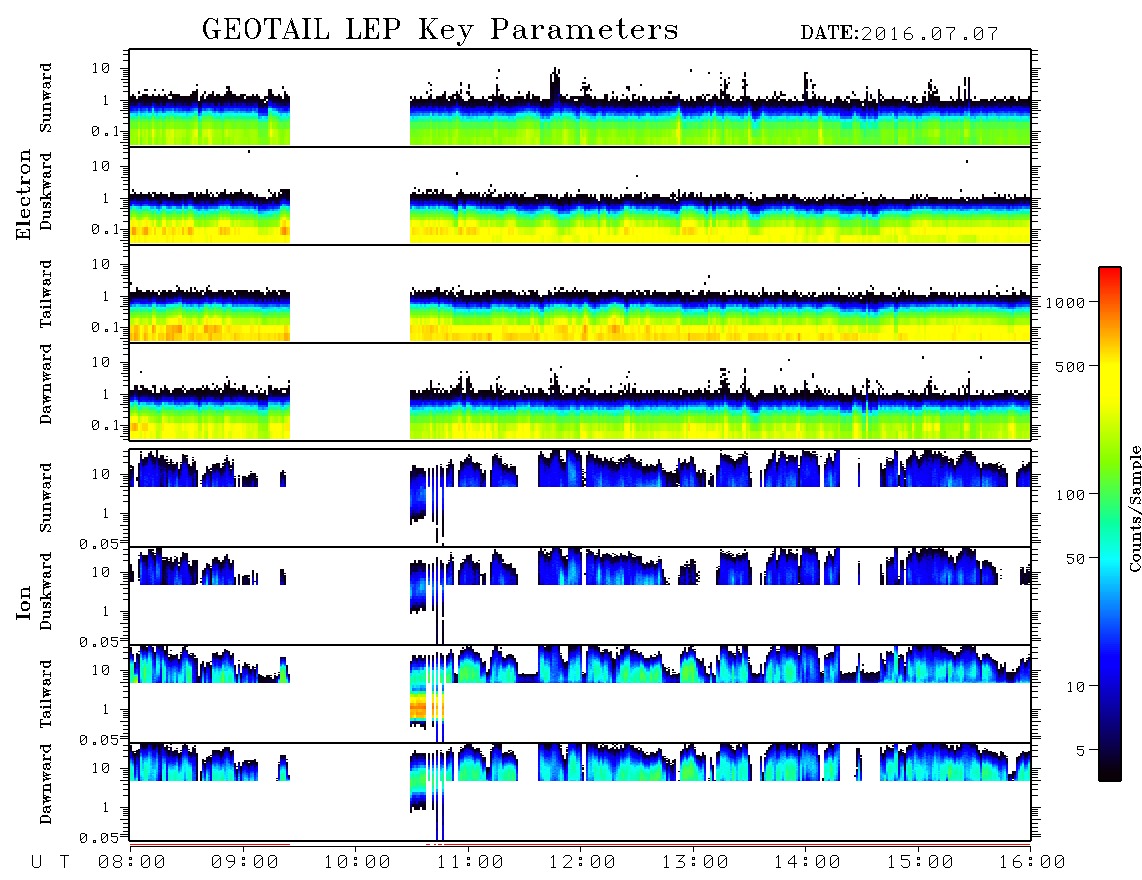Click the "Counts/Sample" colorbar title
The width and height of the screenshot is (1142, 880).
pos(1134,509)
